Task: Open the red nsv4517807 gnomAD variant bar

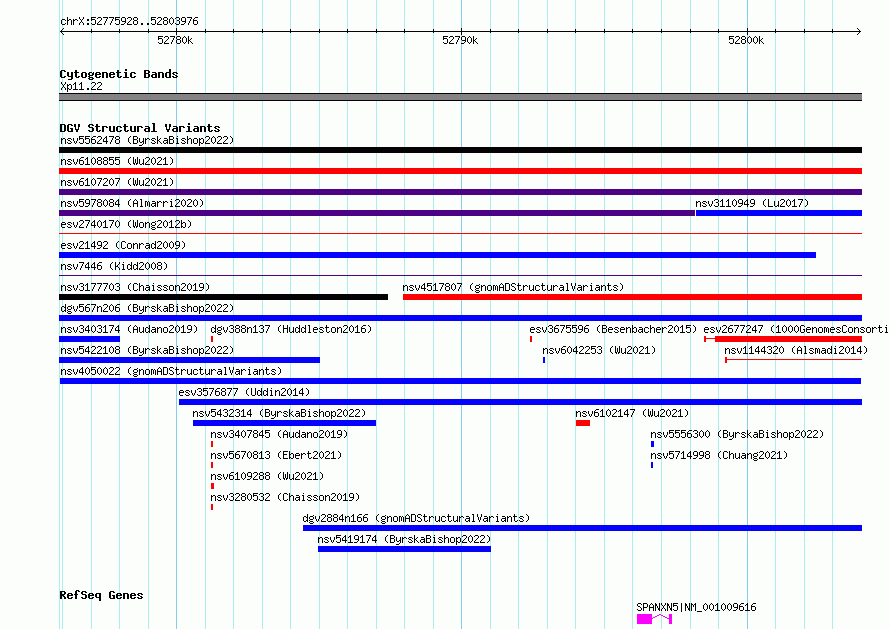Action: pos(632,297)
